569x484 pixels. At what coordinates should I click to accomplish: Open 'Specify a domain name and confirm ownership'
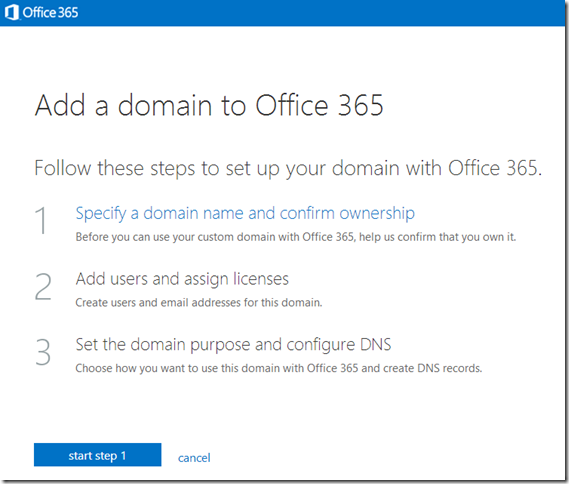245,213
